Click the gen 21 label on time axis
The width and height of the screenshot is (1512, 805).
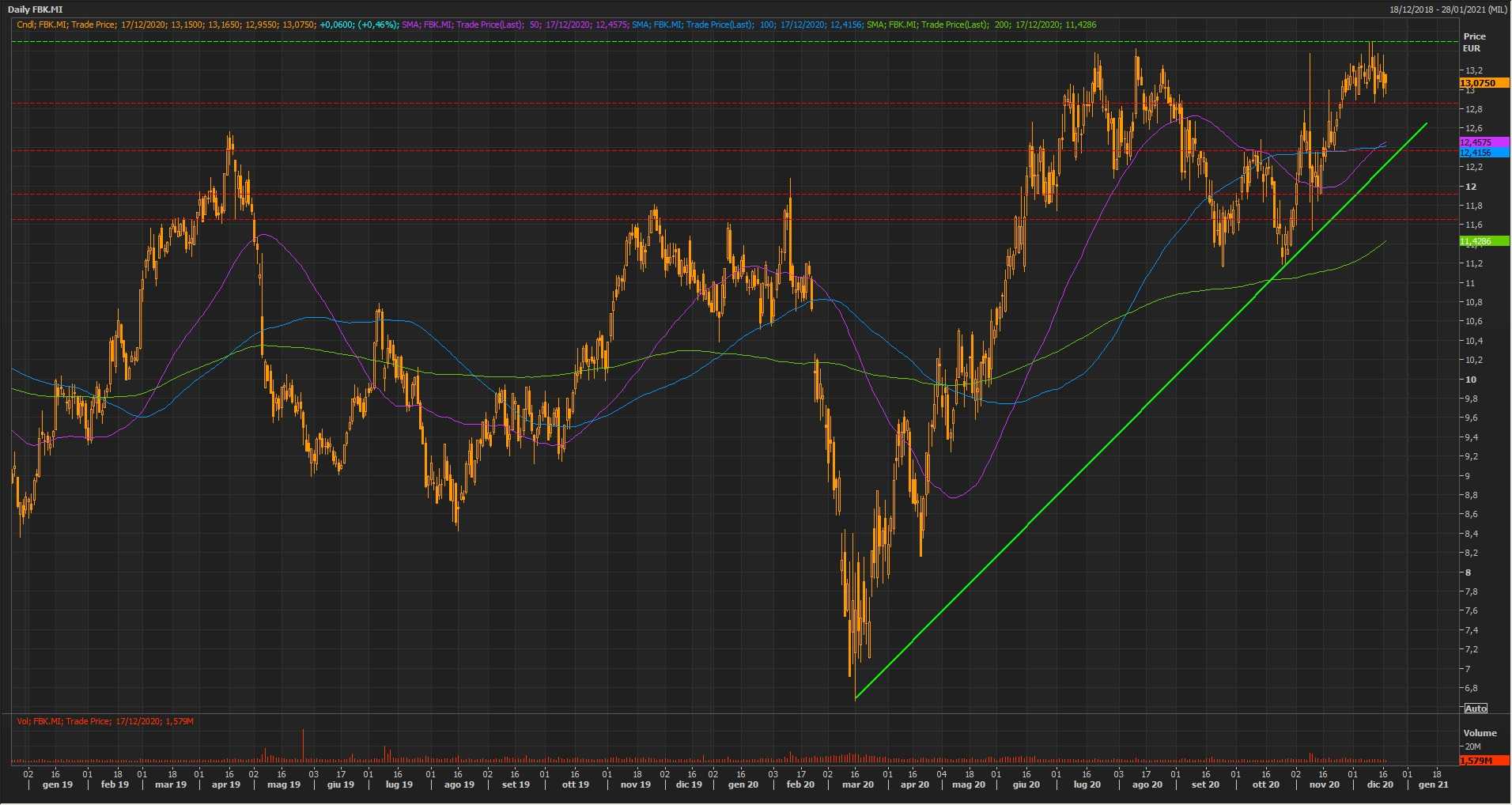1433,784
